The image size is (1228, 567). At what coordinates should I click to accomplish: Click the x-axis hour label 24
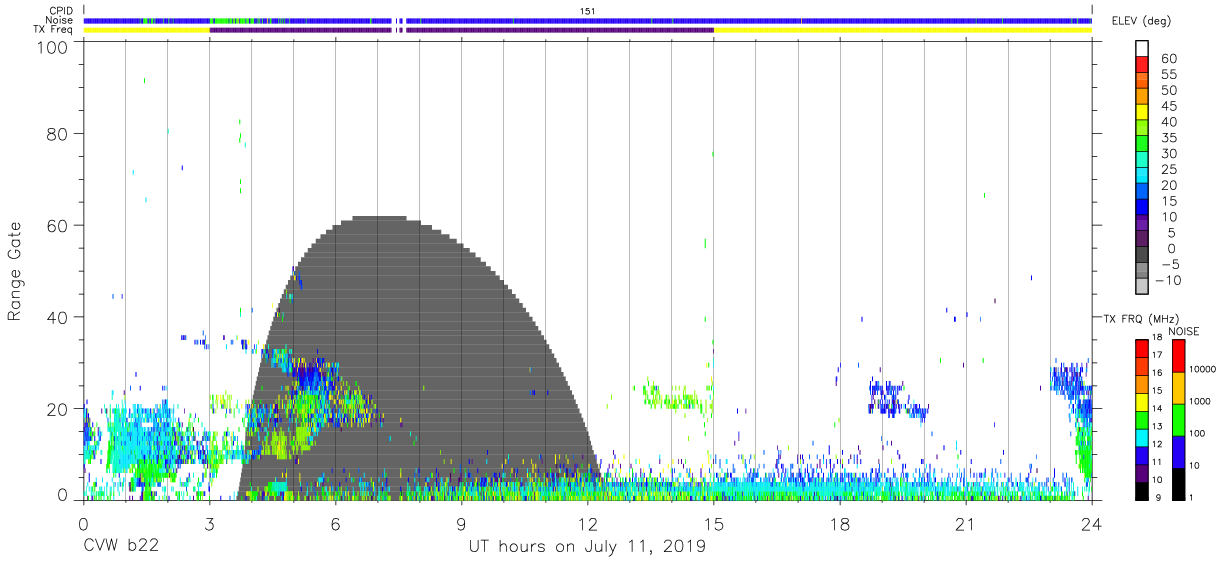(x=1091, y=525)
